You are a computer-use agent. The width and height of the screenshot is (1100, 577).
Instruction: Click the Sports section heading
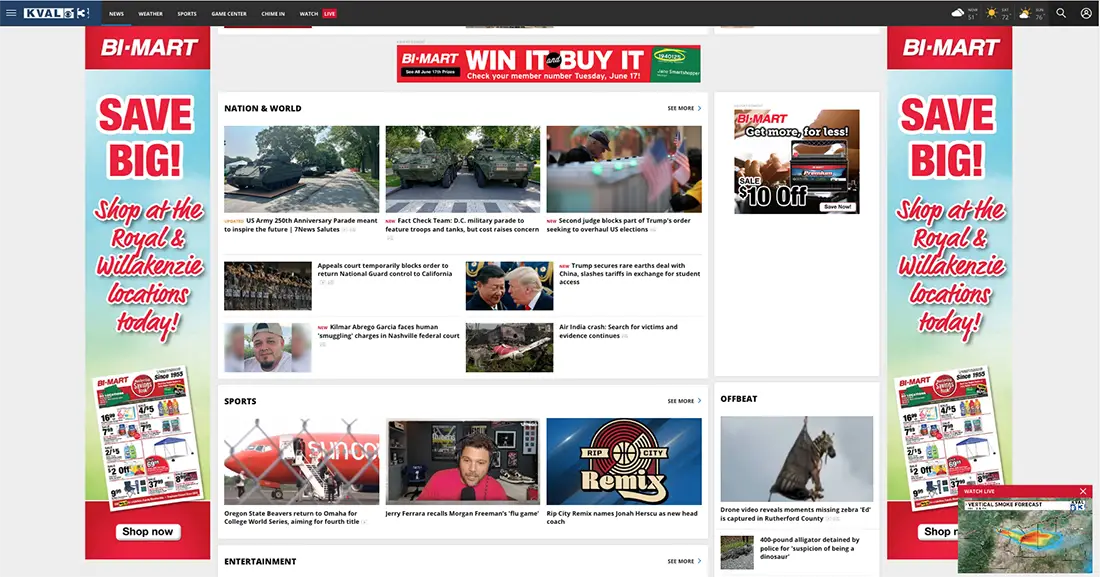(240, 402)
